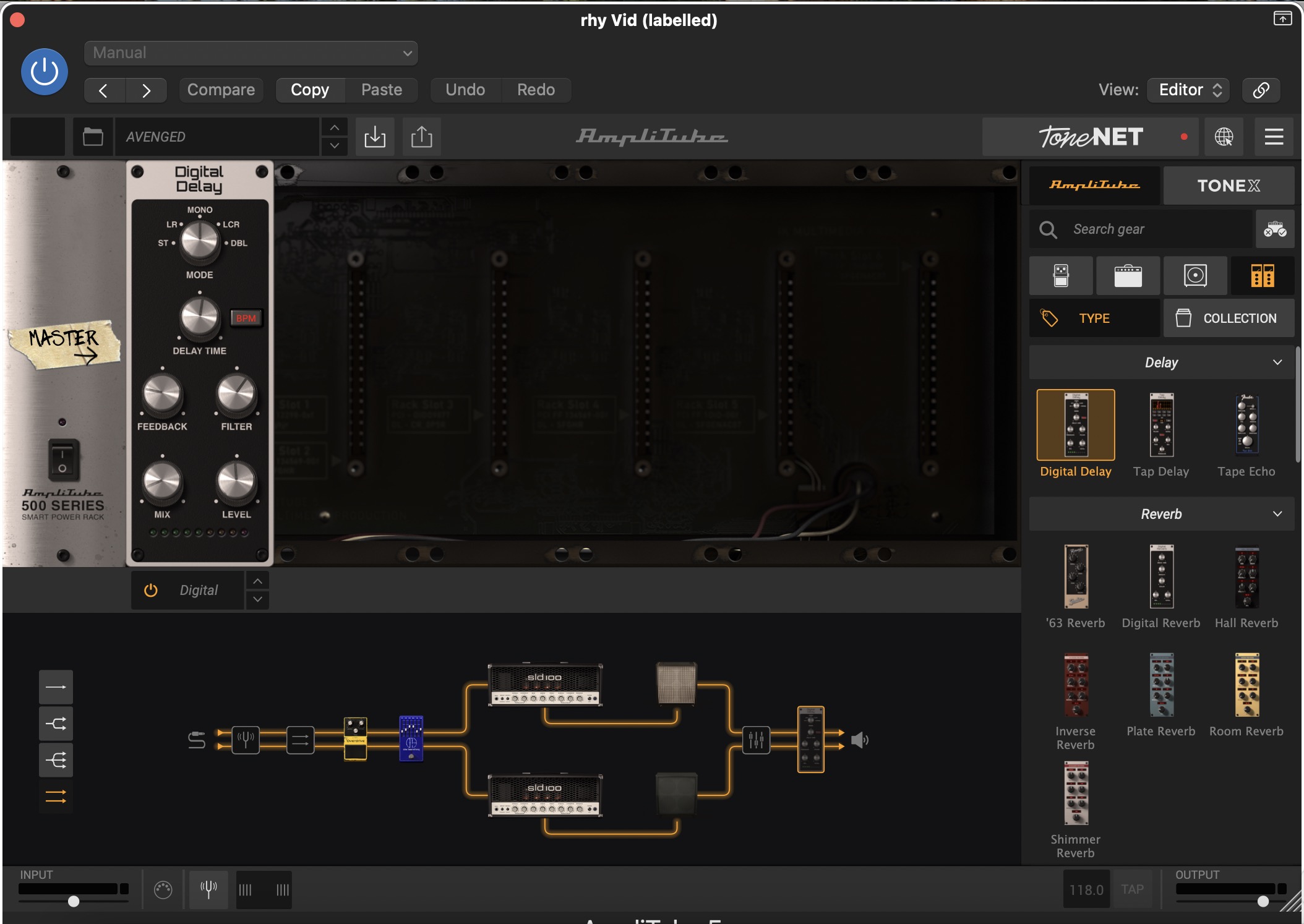This screenshot has height=924, width=1304.
Task: Select the single serial signal chain layout
Action: (56, 687)
